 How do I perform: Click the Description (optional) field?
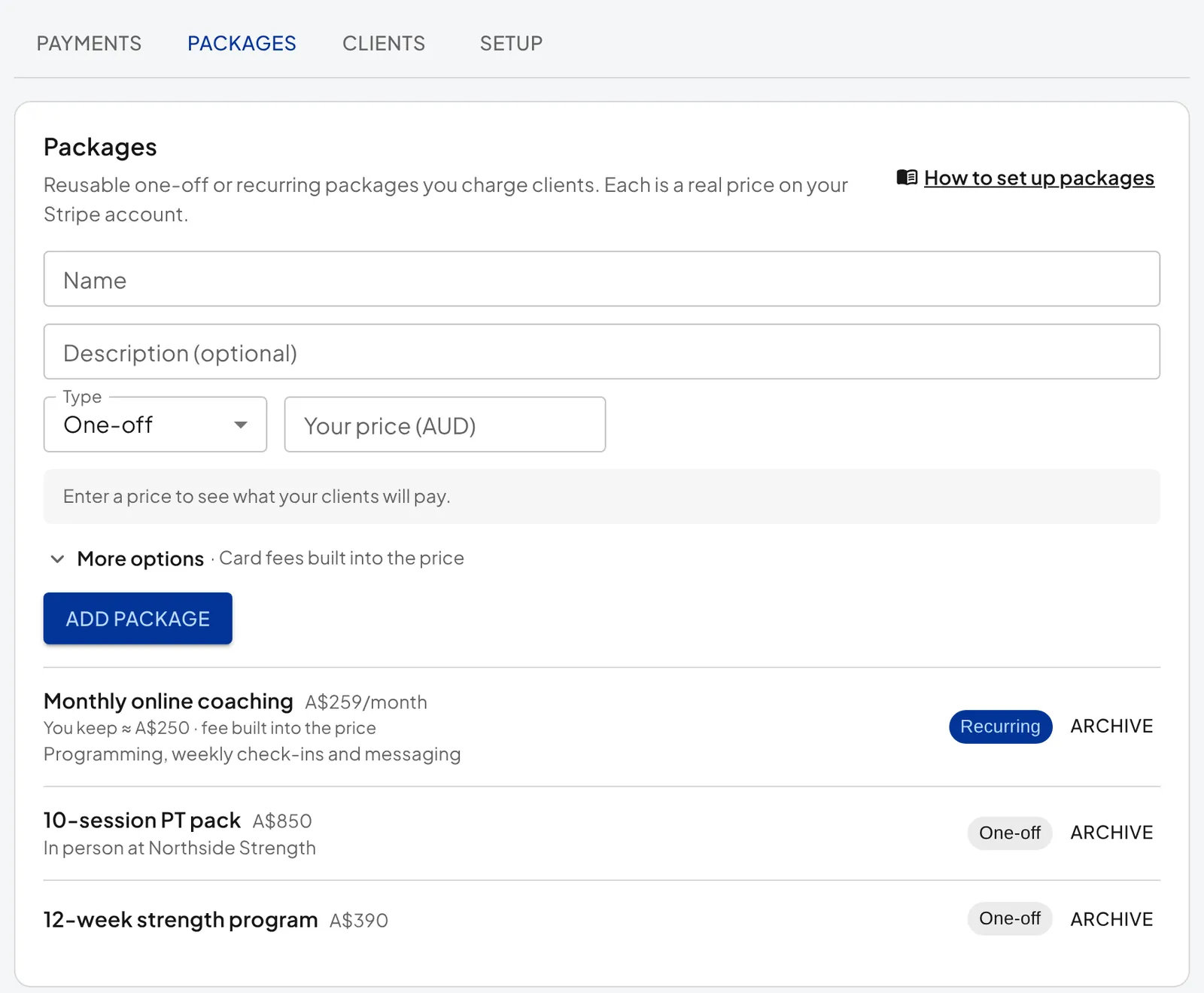pyautogui.click(x=602, y=352)
